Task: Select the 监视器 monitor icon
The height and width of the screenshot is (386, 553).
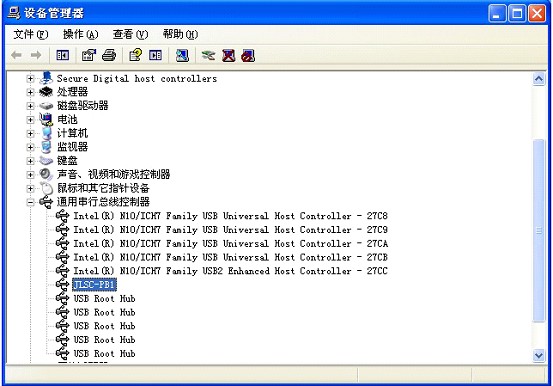Action: tap(46, 147)
